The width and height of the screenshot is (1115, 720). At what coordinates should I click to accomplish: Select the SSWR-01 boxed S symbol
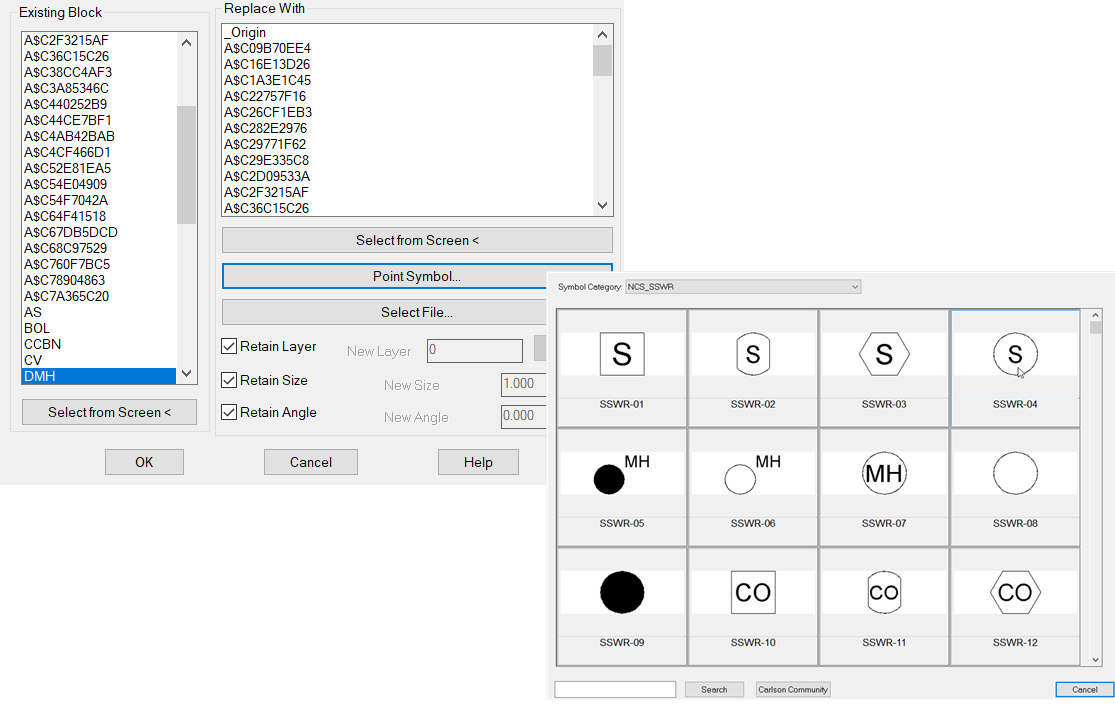pyautogui.click(x=622, y=354)
